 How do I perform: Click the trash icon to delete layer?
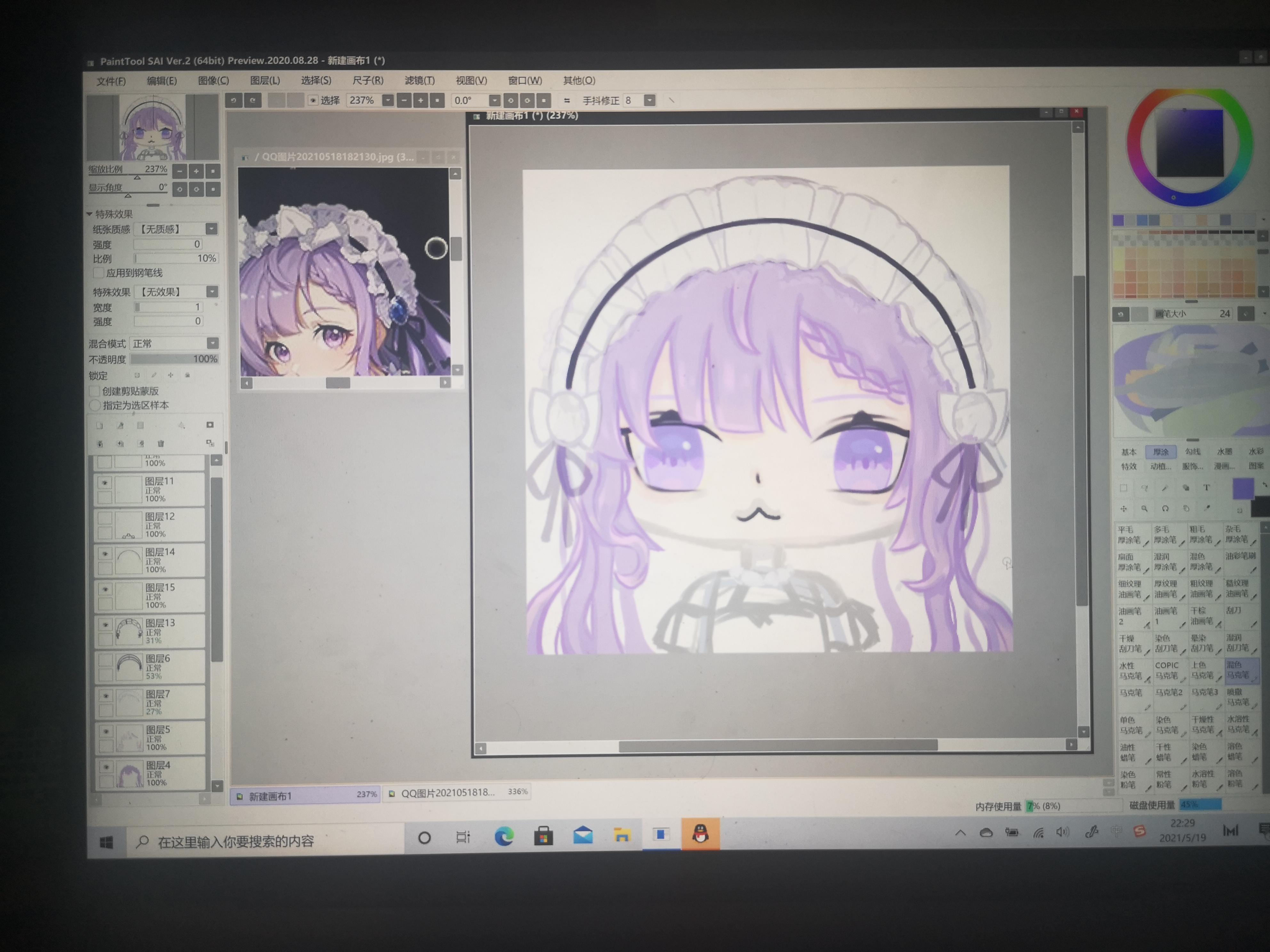pyautogui.click(x=161, y=444)
